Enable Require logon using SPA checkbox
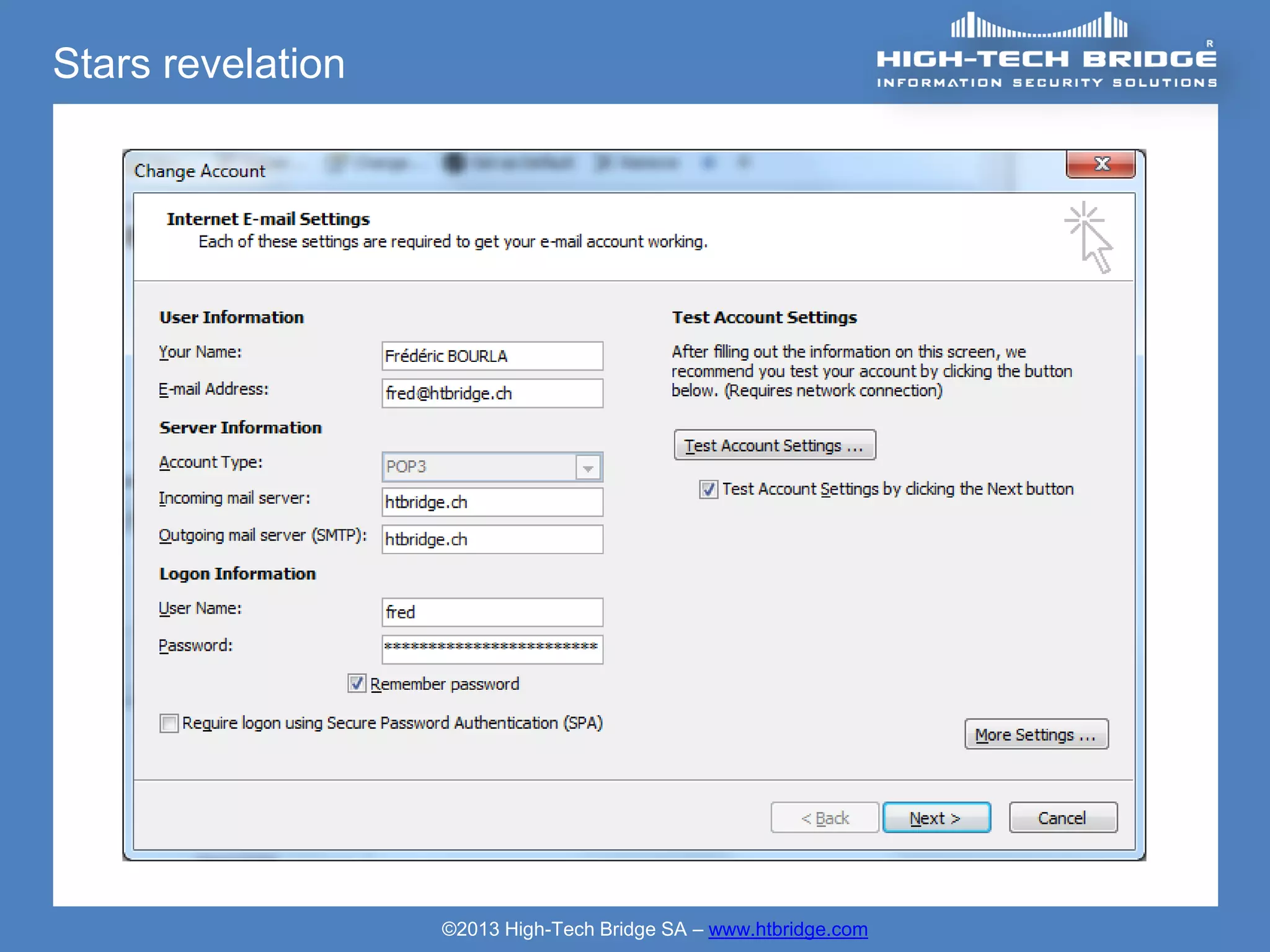 (x=169, y=723)
